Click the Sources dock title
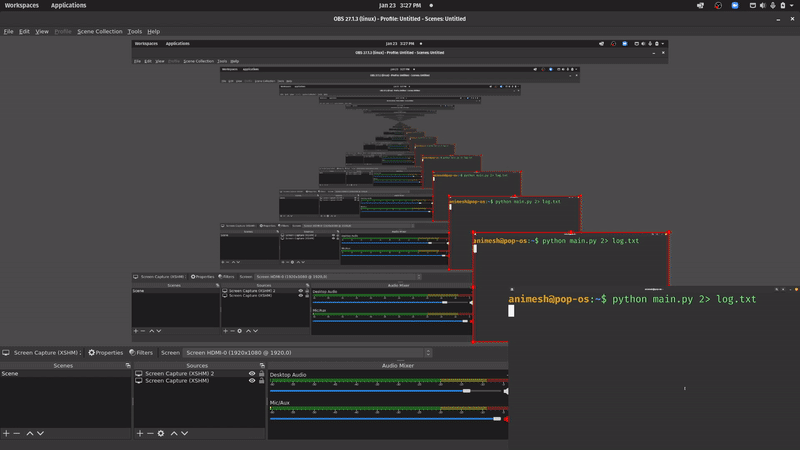The height and width of the screenshot is (450, 800). (197, 365)
